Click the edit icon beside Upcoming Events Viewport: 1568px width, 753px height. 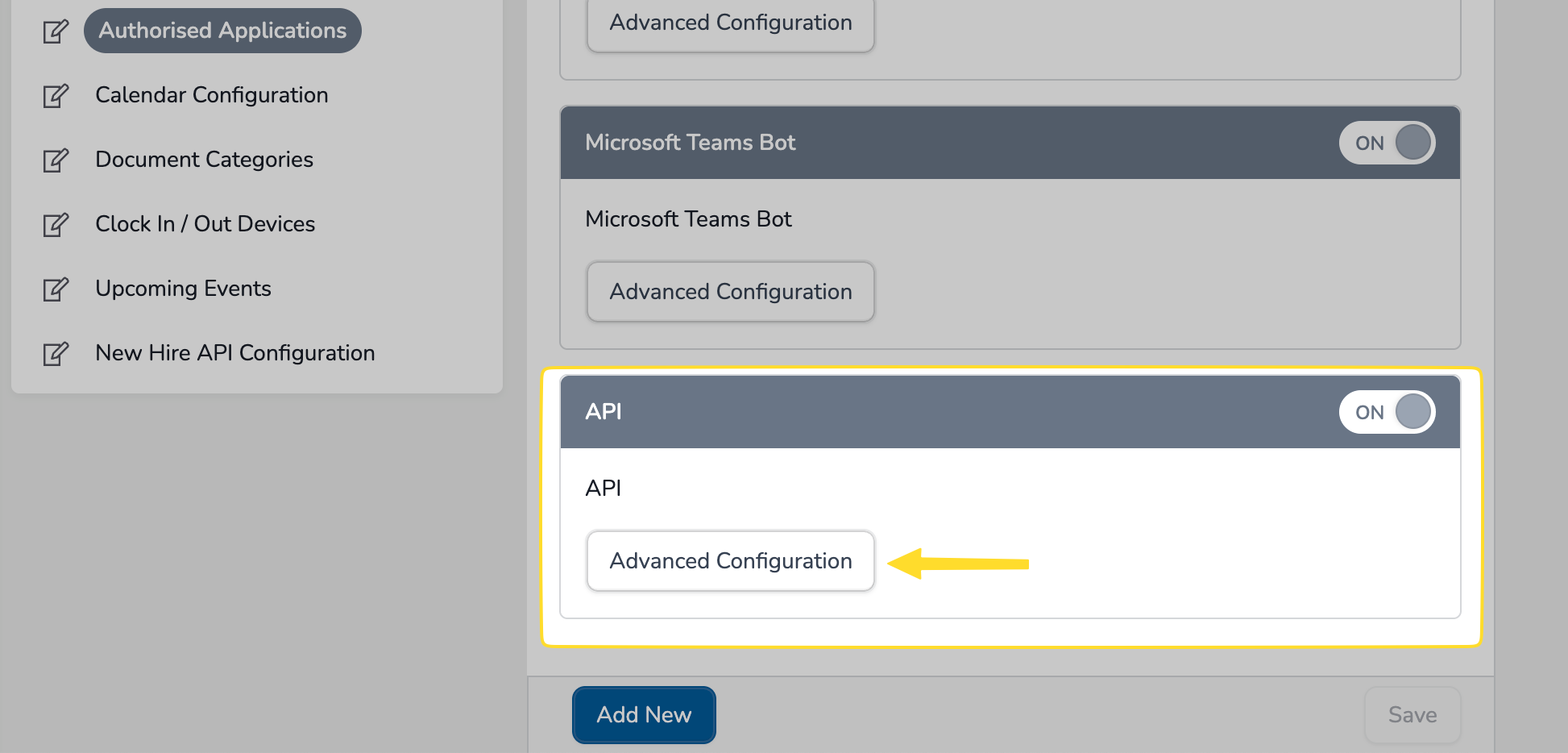[56, 289]
